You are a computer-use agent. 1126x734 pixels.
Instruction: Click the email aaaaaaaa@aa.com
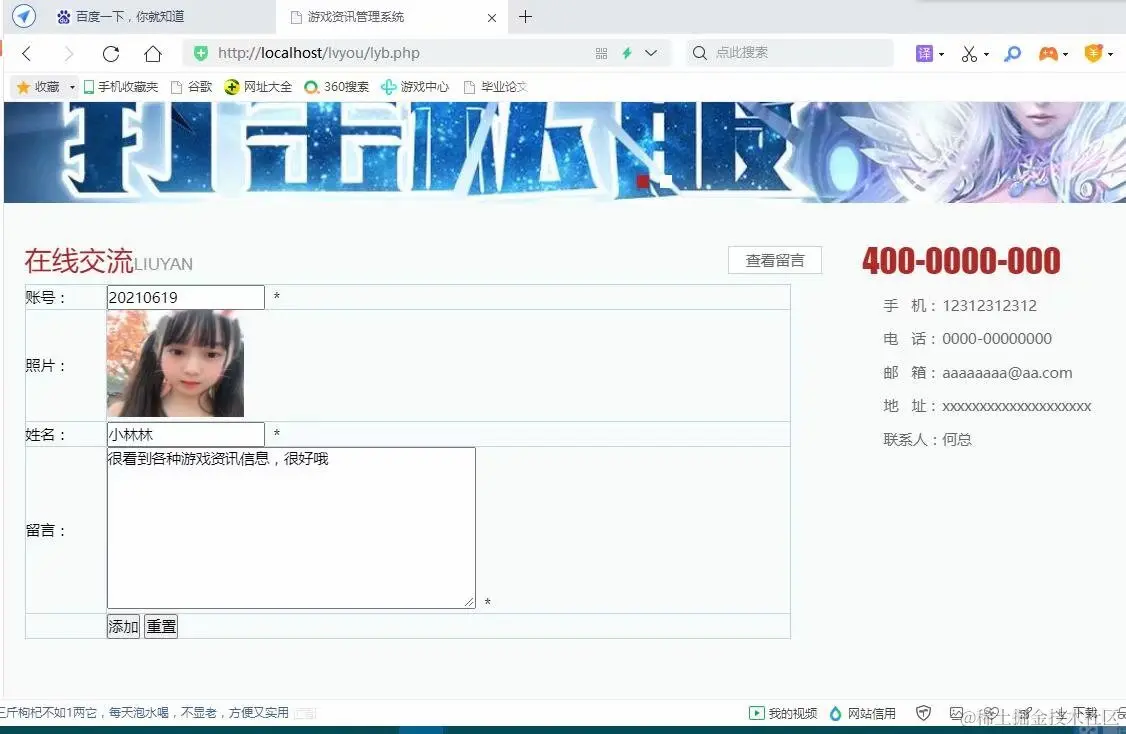point(1007,373)
